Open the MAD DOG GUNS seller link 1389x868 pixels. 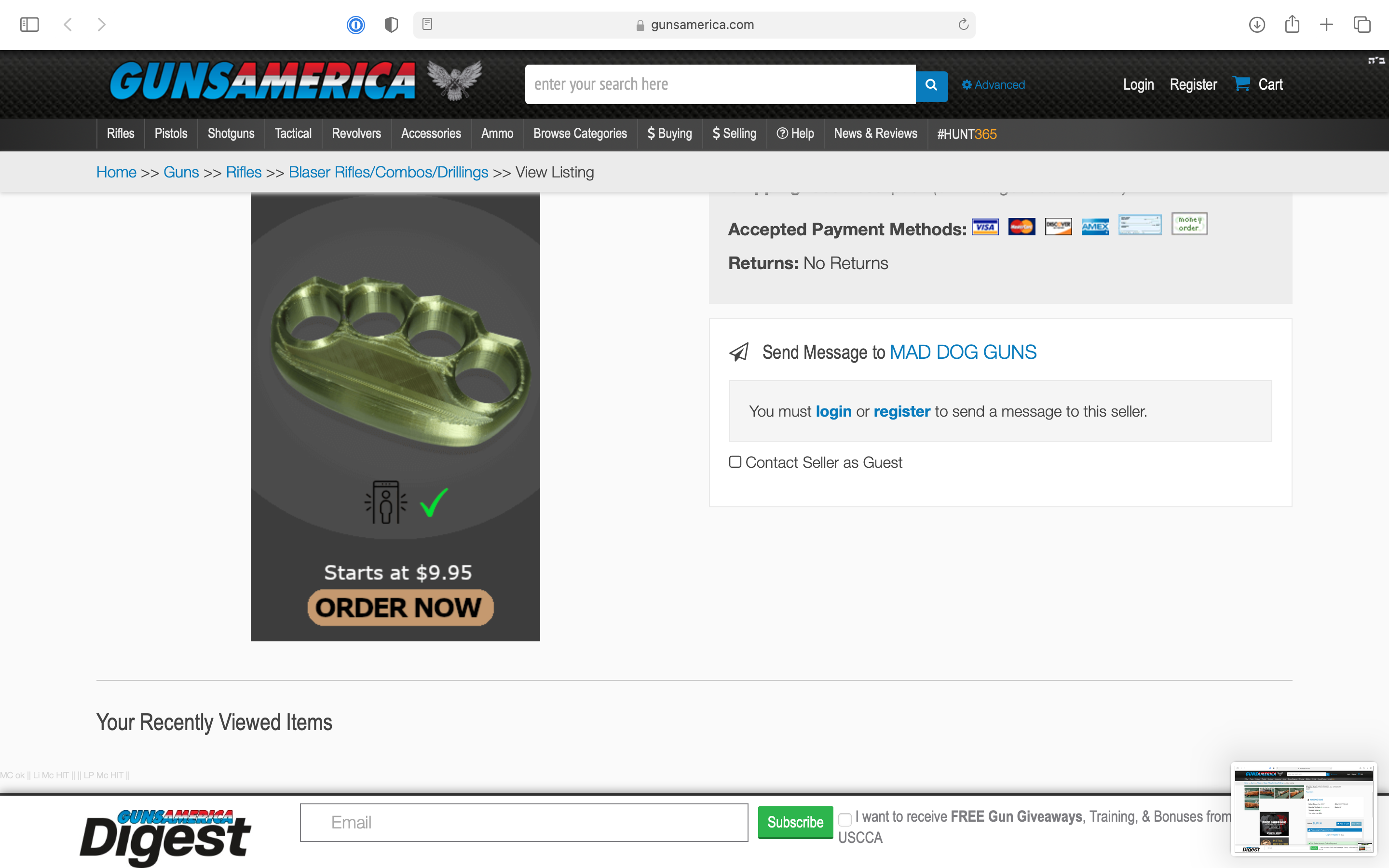[963, 352]
